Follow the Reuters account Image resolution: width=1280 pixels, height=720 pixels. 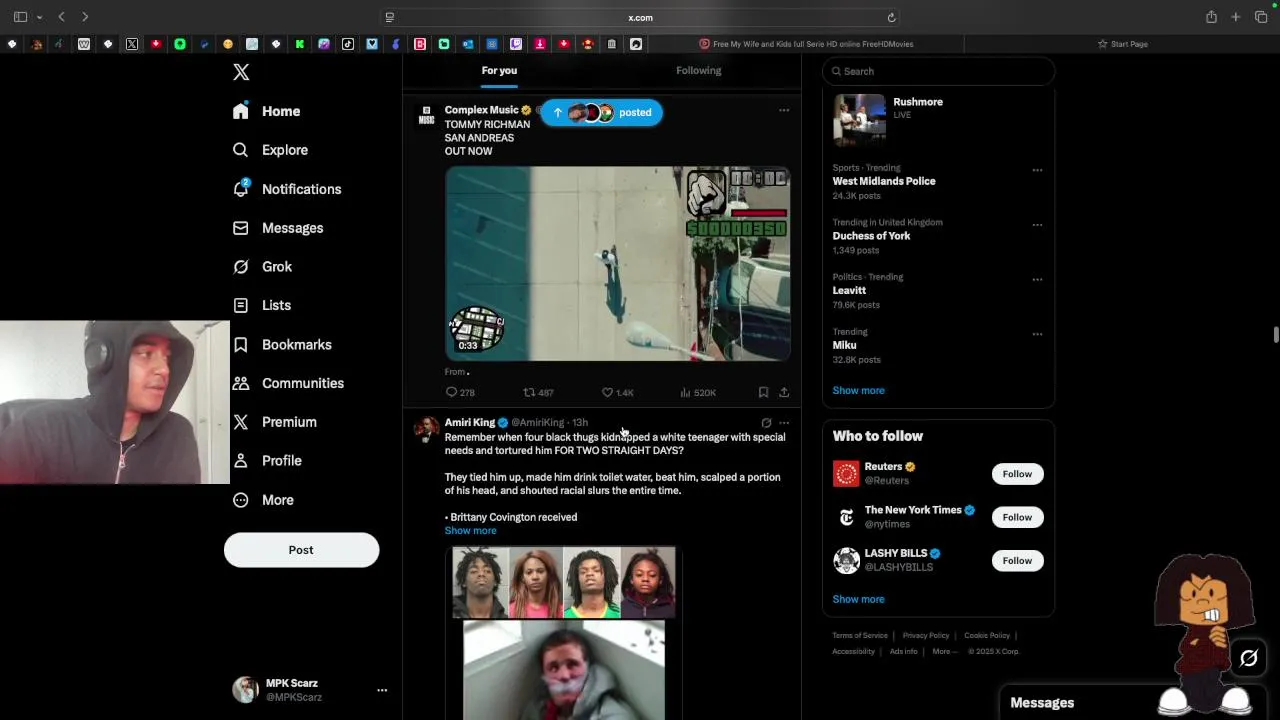click(1017, 474)
